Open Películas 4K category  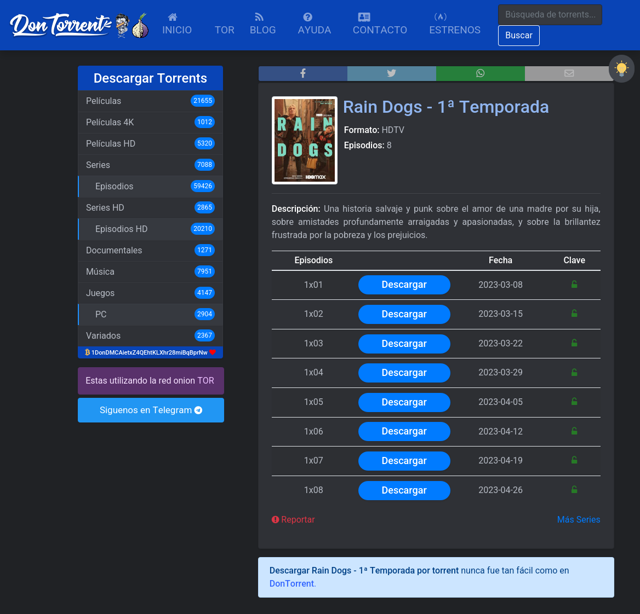click(x=110, y=122)
